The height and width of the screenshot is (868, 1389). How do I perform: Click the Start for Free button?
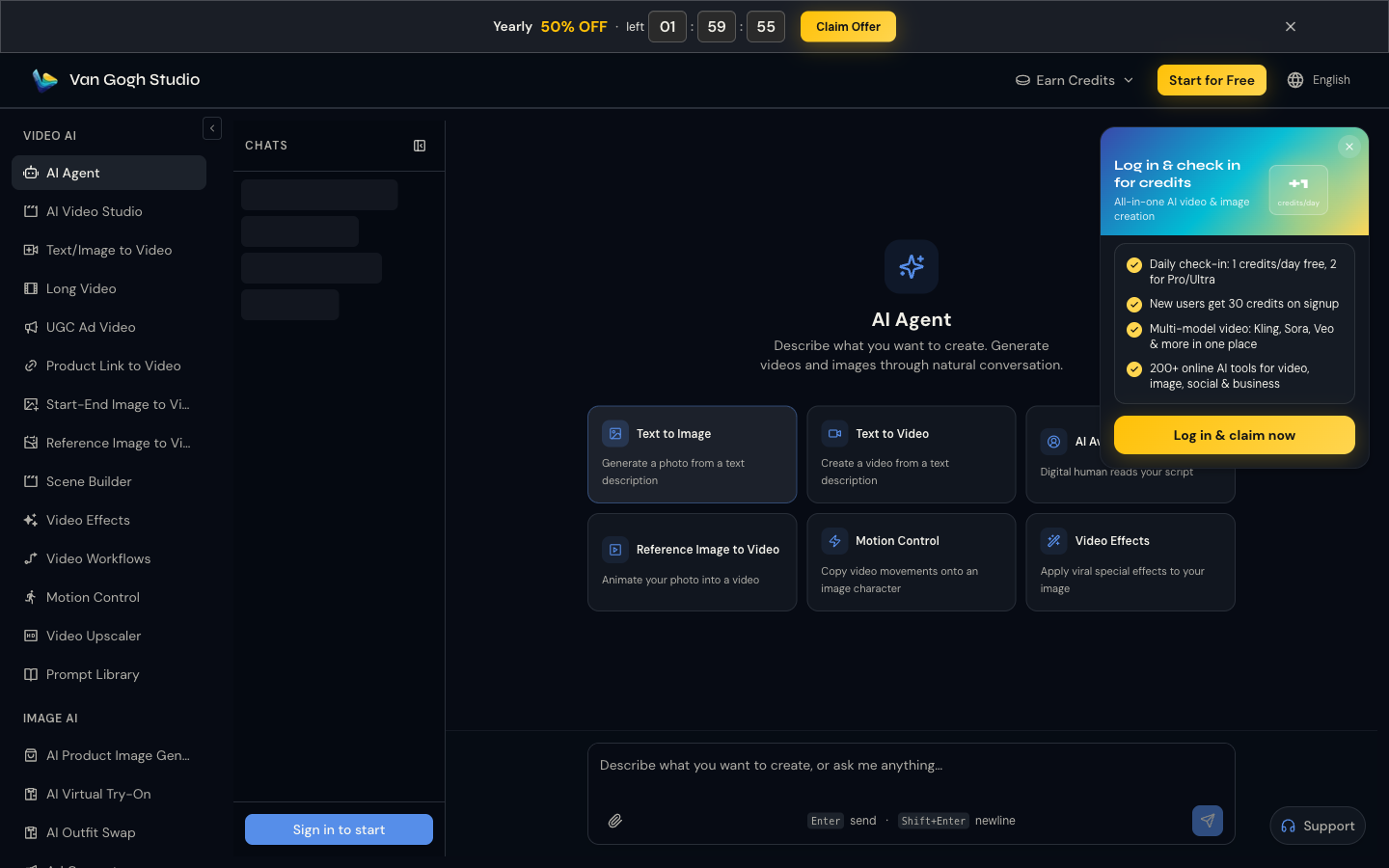[1212, 80]
